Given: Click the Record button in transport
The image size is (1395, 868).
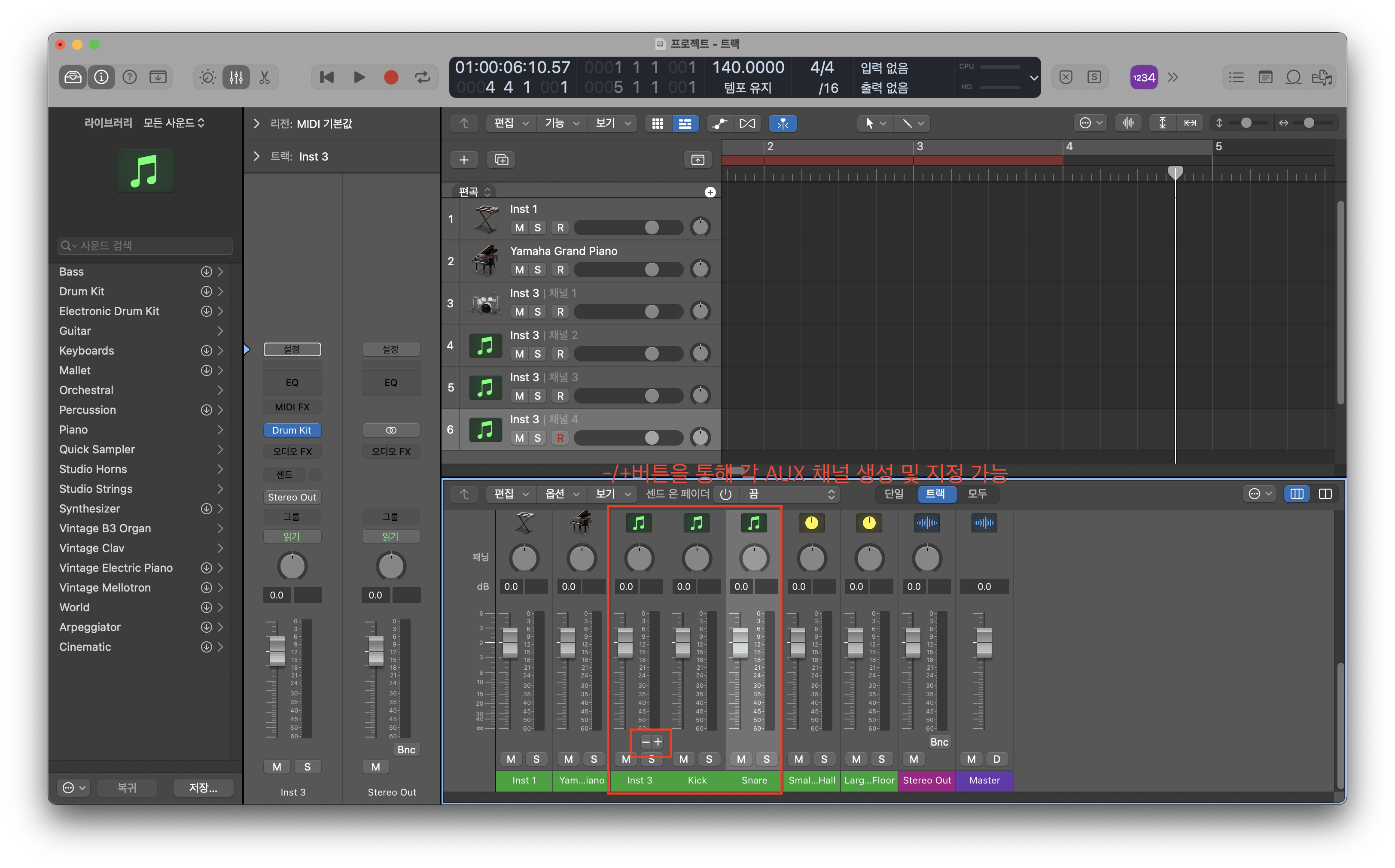Looking at the screenshot, I should pyautogui.click(x=390, y=78).
